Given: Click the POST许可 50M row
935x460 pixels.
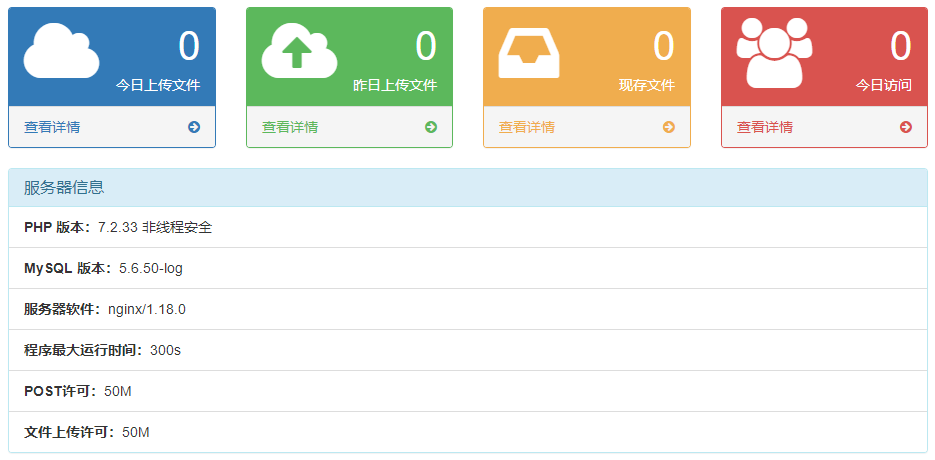Looking at the screenshot, I should tap(467, 391).
